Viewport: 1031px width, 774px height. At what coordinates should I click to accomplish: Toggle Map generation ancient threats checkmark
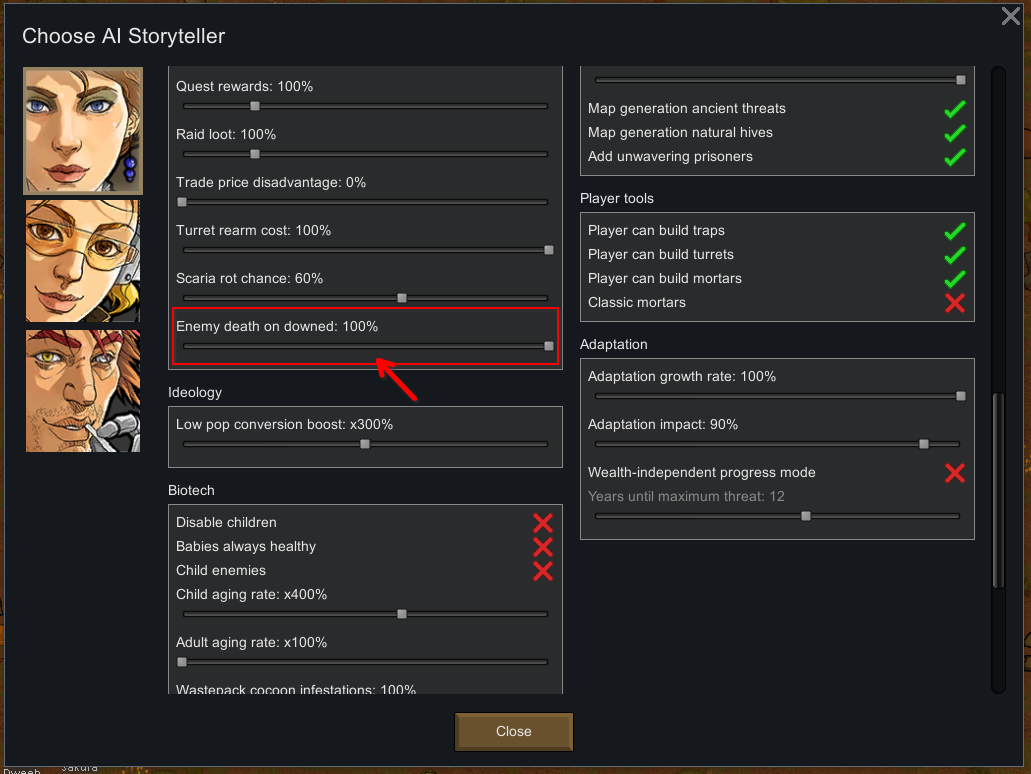click(954, 109)
